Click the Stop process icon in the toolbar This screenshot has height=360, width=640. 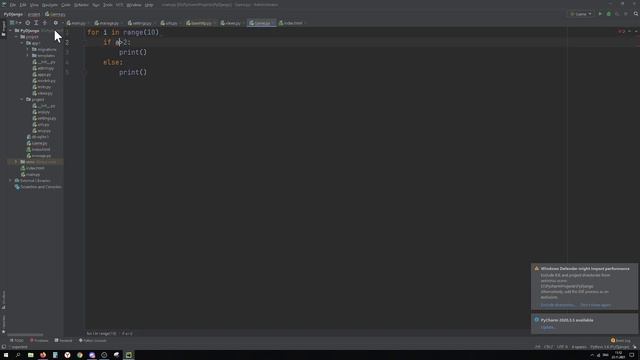[625, 14]
